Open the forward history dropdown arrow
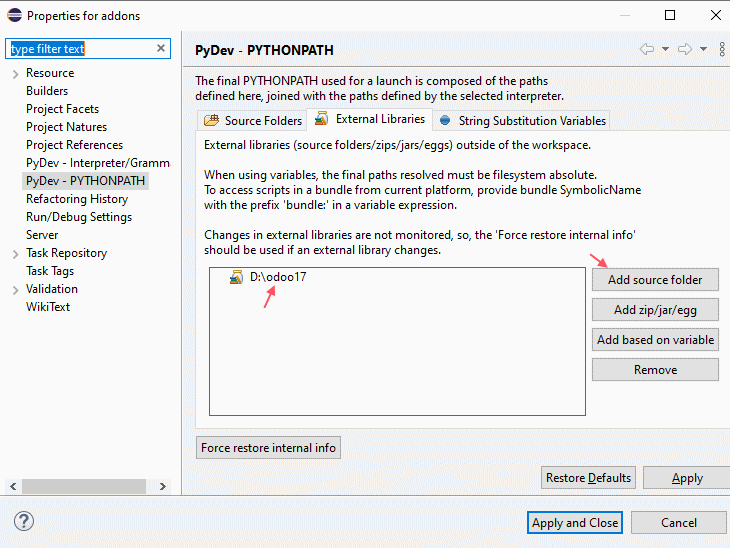730x548 pixels. tap(703, 49)
